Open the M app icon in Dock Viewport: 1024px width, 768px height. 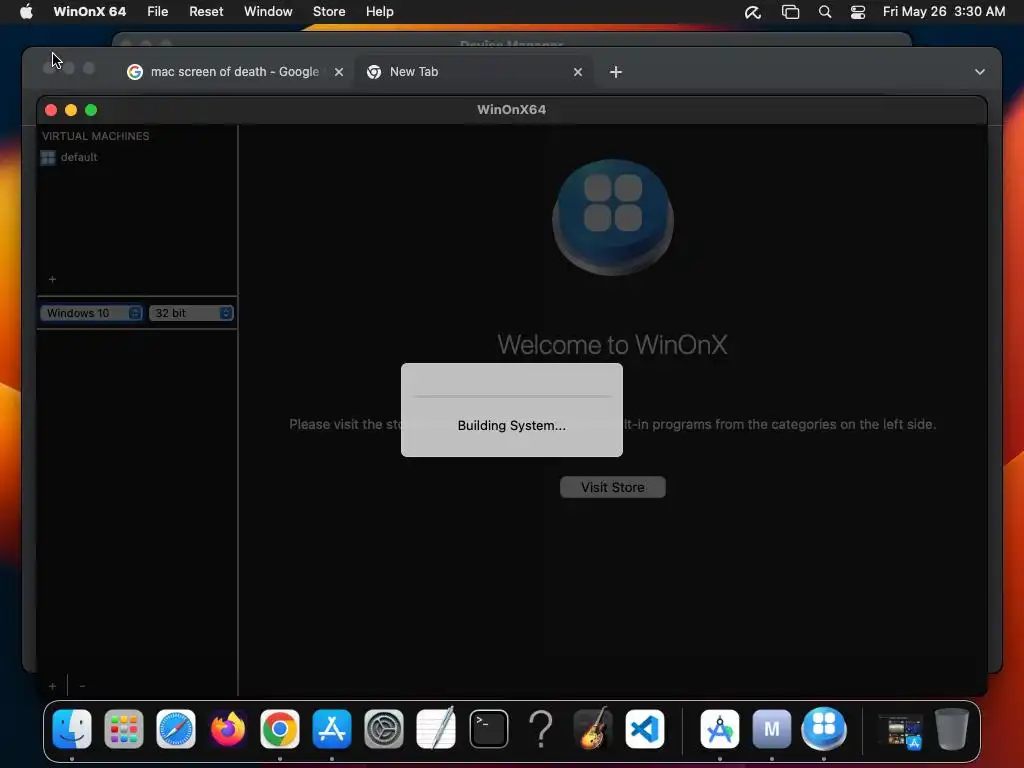click(772, 729)
